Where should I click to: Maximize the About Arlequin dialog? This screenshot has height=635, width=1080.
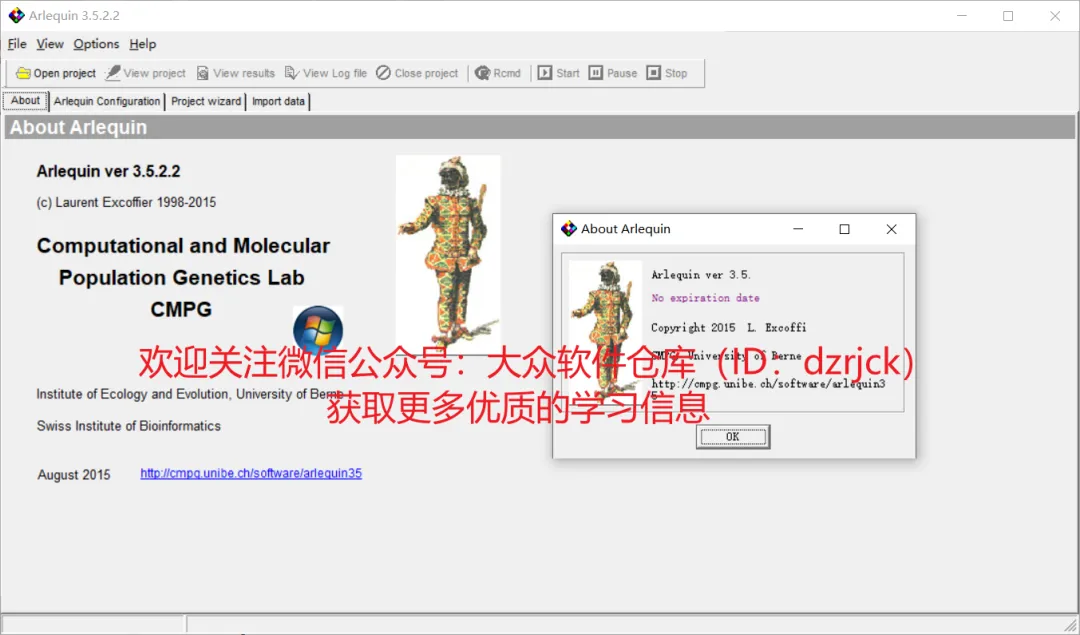(x=844, y=229)
